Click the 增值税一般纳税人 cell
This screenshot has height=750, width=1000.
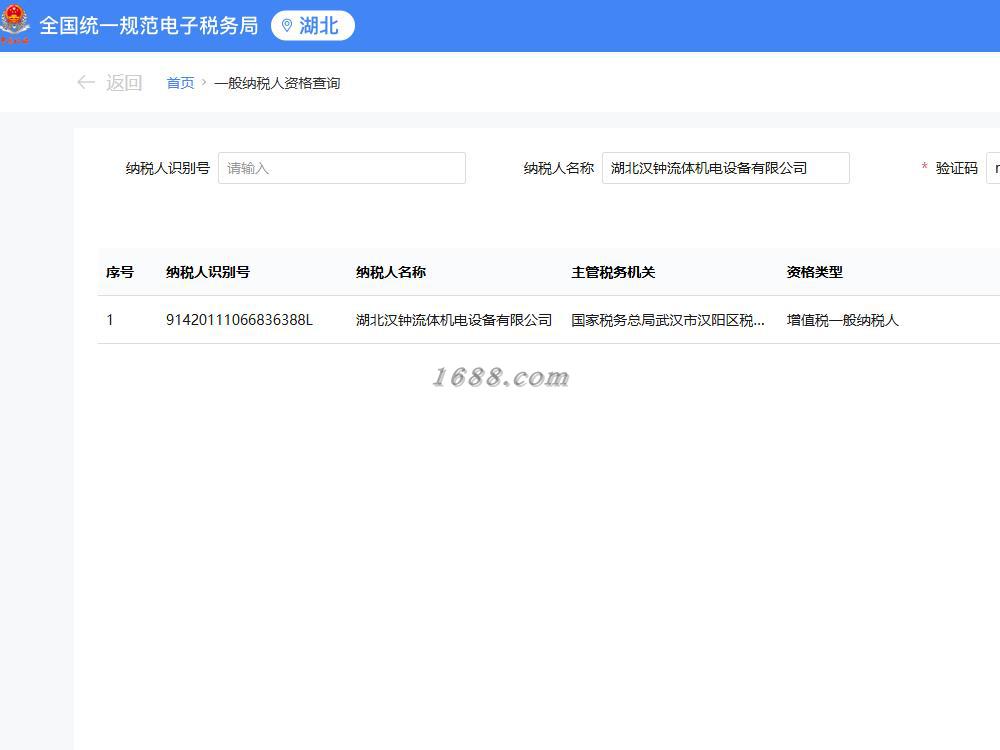click(x=842, y=320)
